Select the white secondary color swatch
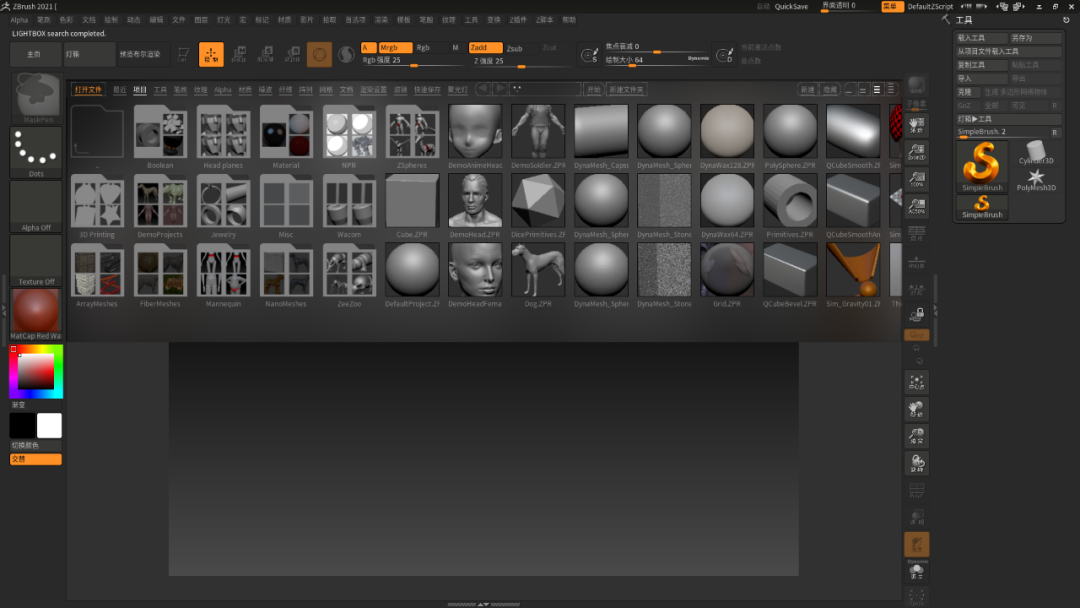 (x=49, y=426)
